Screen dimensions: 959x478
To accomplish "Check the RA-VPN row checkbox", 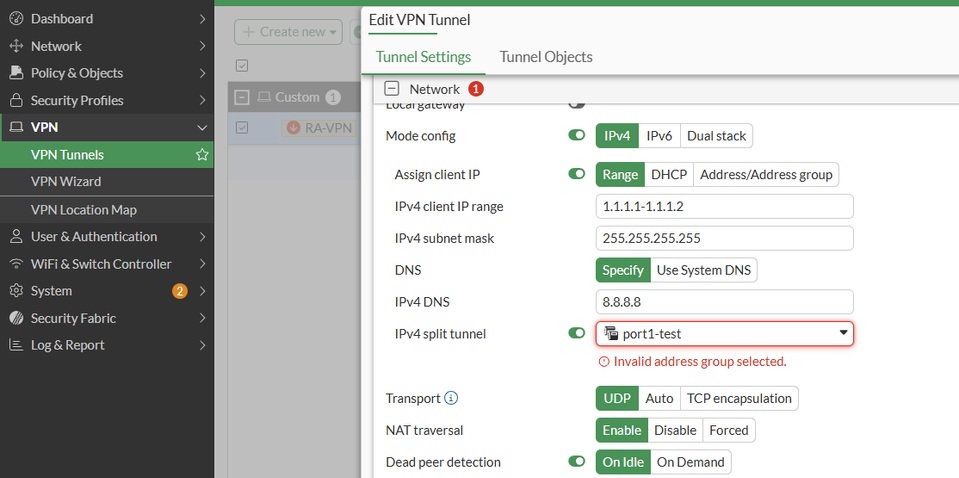I will pyautogui.click(x=241, y=128).
